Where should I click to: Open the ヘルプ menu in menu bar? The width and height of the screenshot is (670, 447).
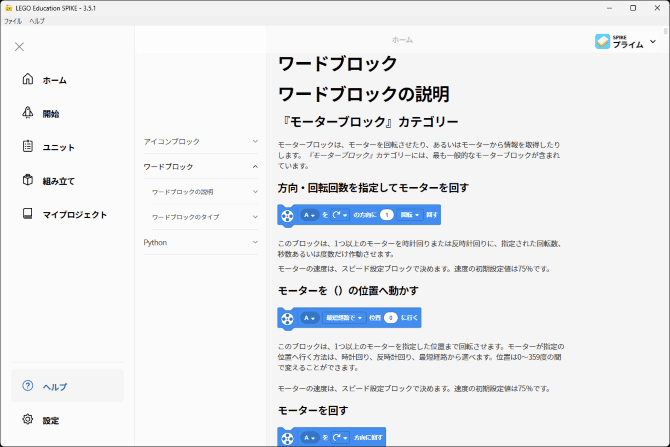pyautogui.click(x=37, y=21)
